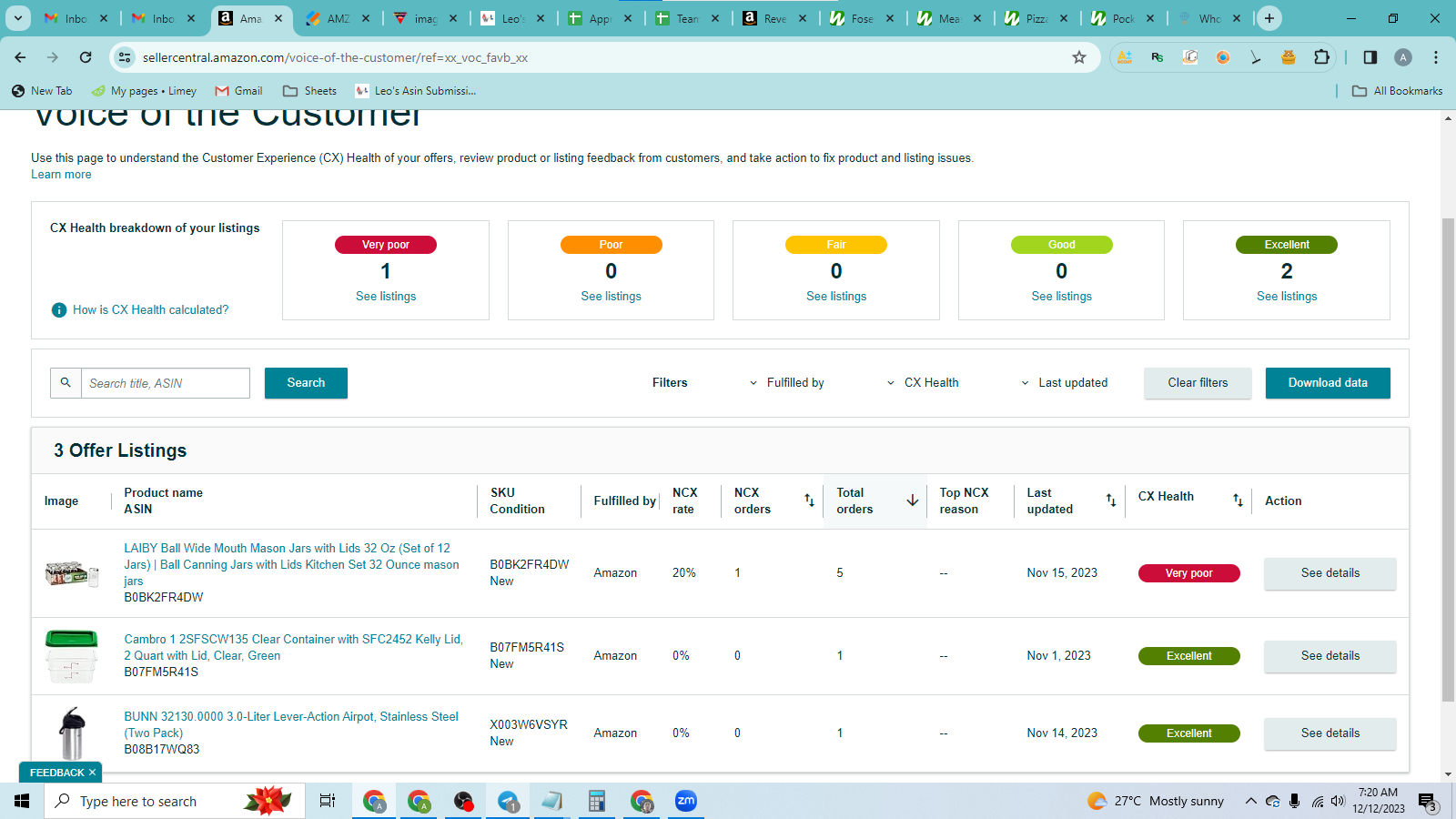Open the All Bookmarks folder
The height and width of the screenshot is (819, 1456).
[1397, 91]
